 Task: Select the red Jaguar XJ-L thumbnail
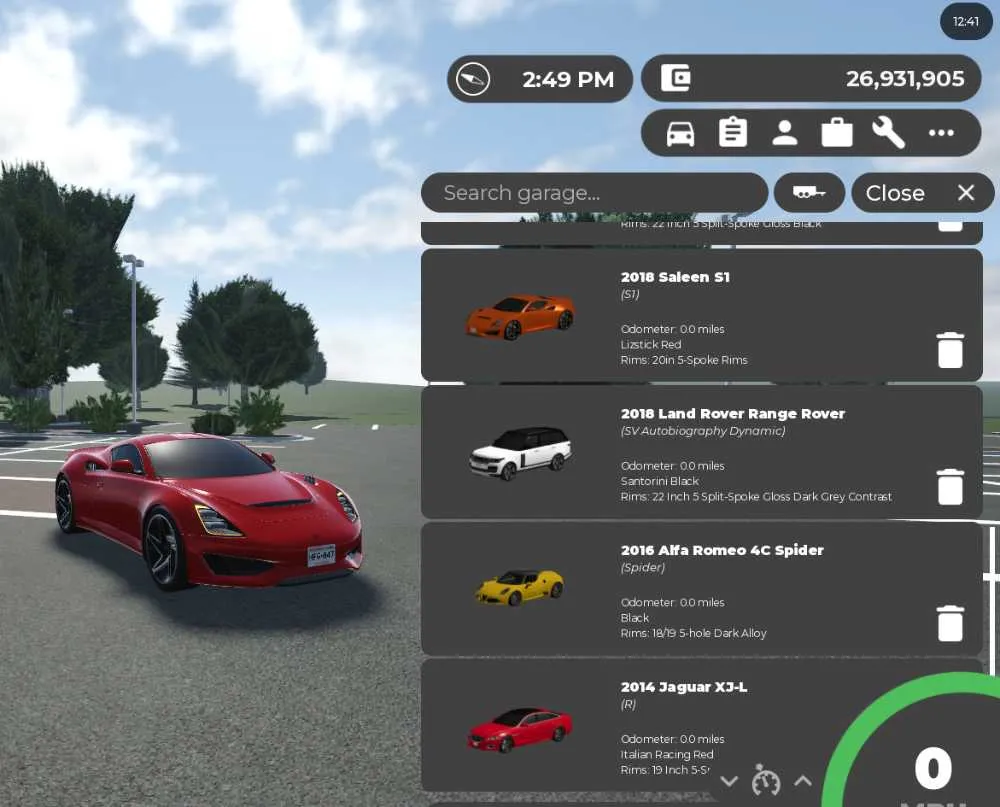(x=519, y=729)
